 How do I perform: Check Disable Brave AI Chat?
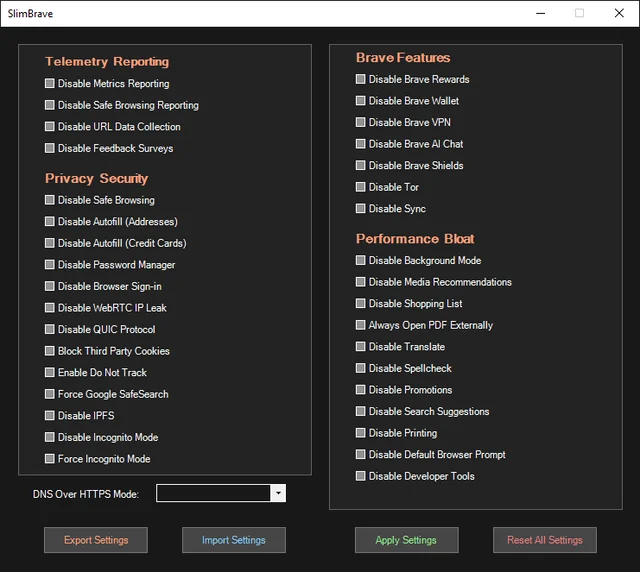click(360, 144)
